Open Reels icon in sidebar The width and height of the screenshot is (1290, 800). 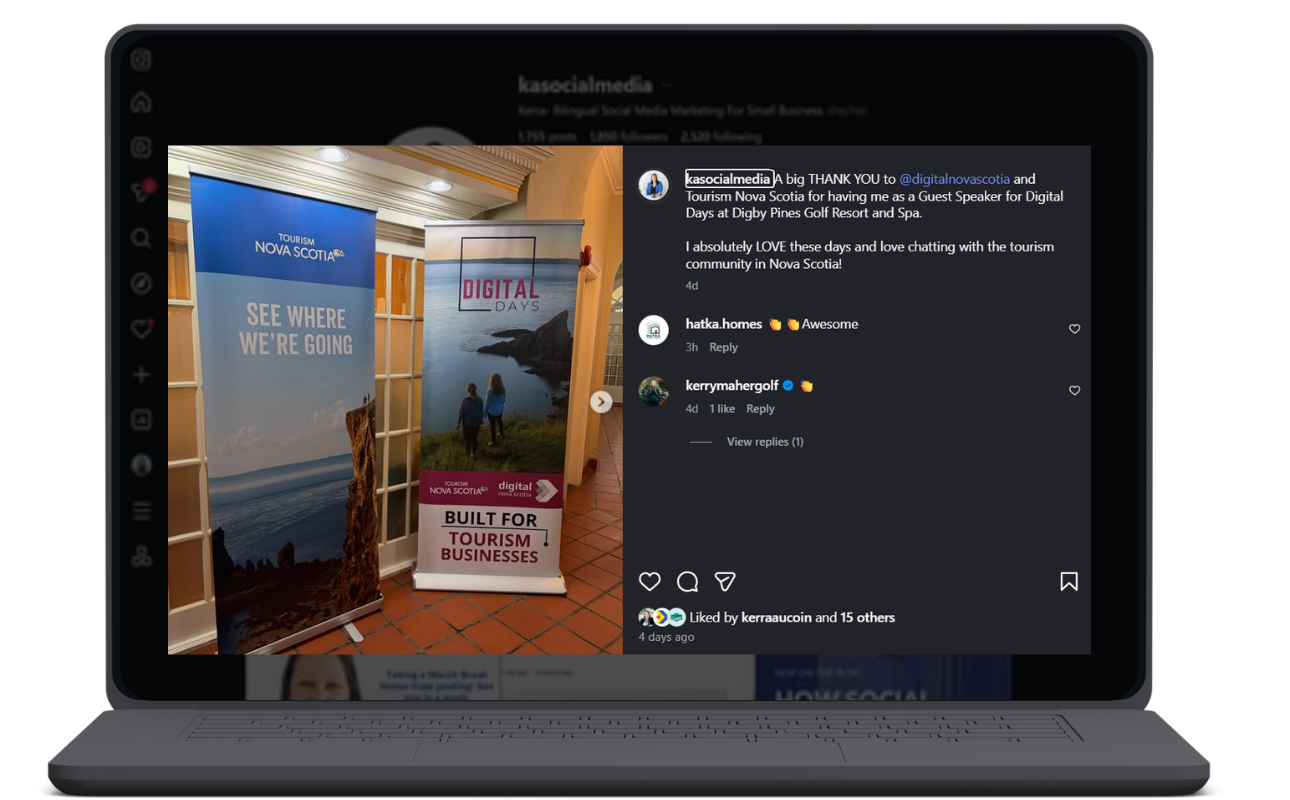(x=141, y=147)
